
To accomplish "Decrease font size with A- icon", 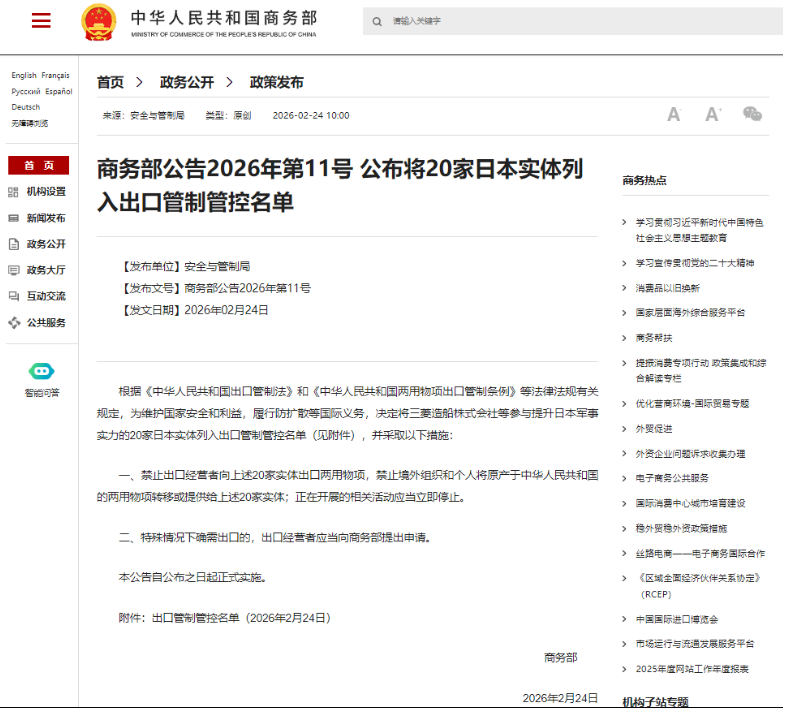I will 674,115.
